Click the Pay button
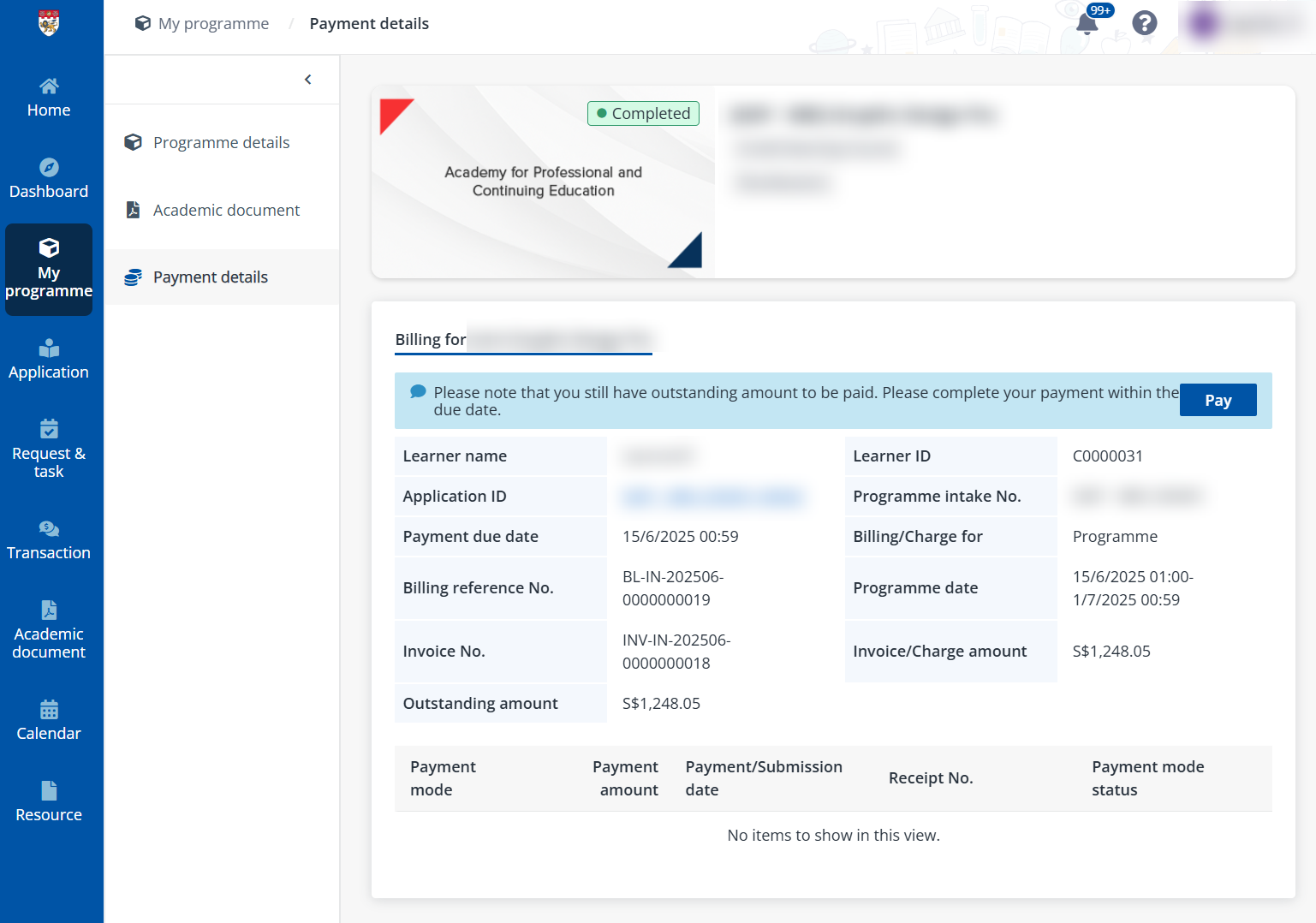1316x923 pixels. pyautogui.click(x=1218, y=399)
